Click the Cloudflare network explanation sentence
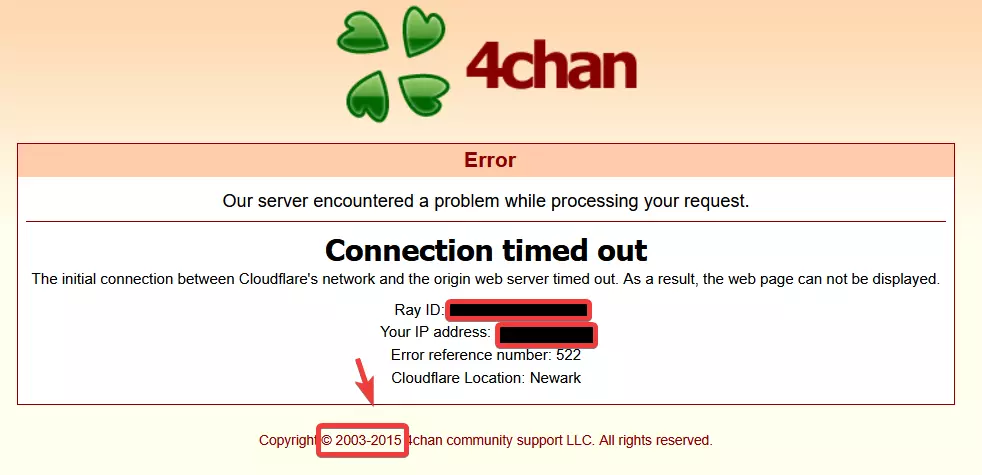The height and width of the screenshot is (475, 982). [x=486, y=279]
